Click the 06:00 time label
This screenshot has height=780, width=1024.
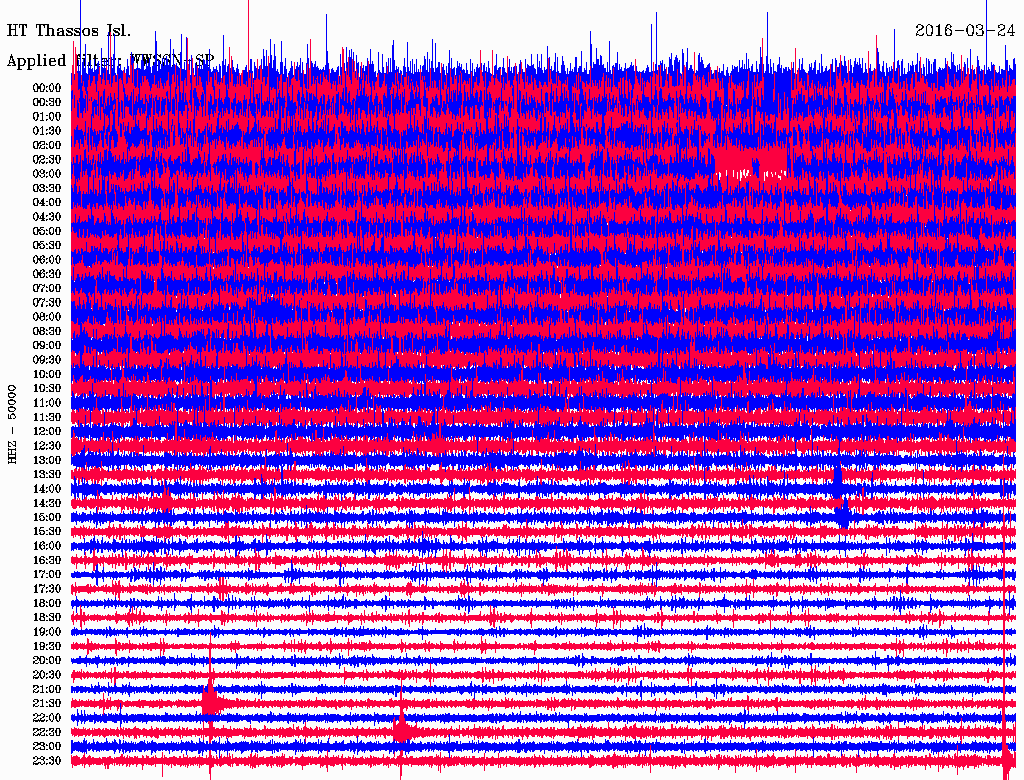(x=47, y=259)
